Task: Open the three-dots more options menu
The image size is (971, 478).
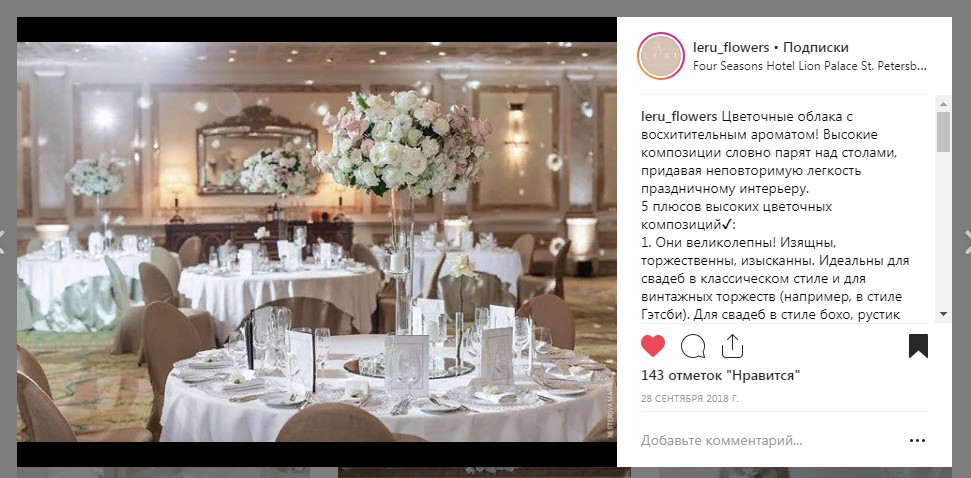Action: [x=917, y=441]
